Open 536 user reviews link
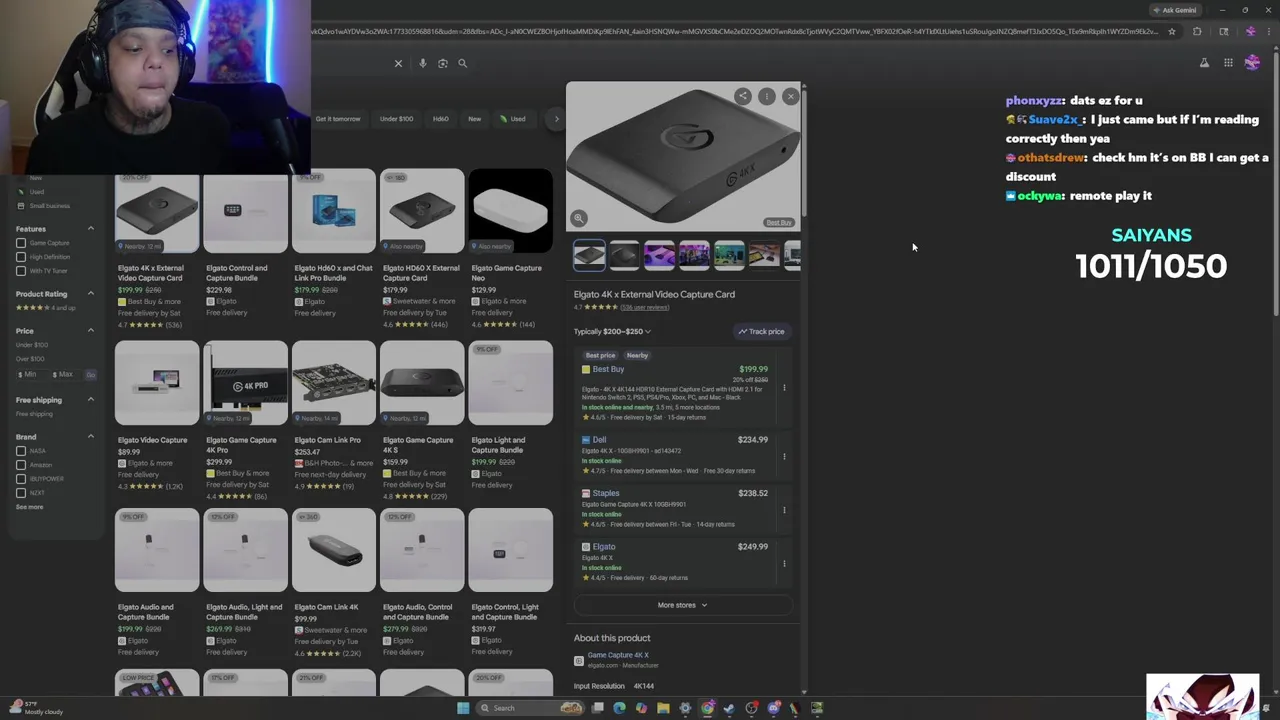This screenshot has width=1280, height=720. pyautogui.click(x=644, y=307)
